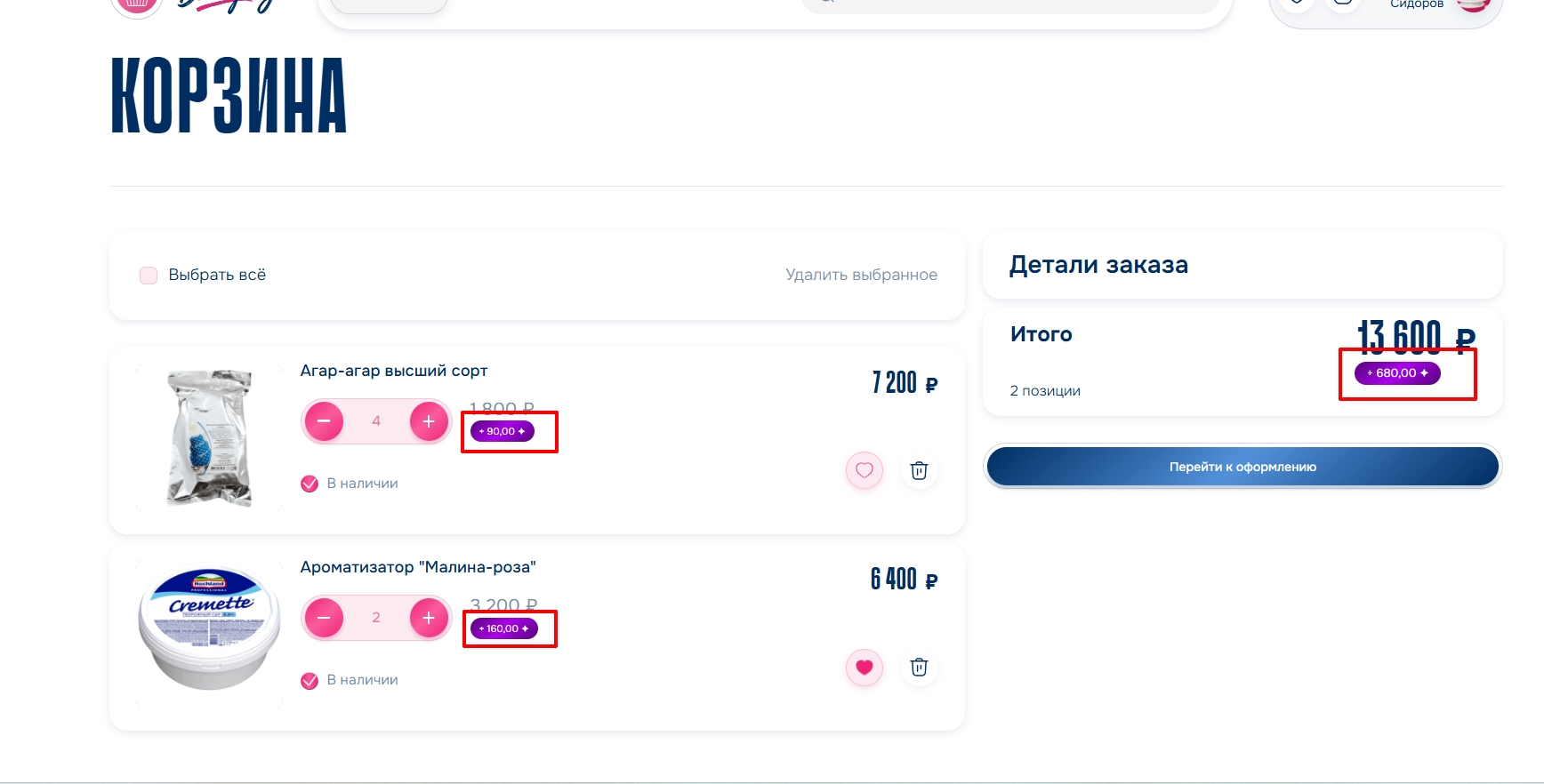1544x784 pixels.
Task: Click the 160,00 bonus badge for Ароматизатор
Action: 504,628
